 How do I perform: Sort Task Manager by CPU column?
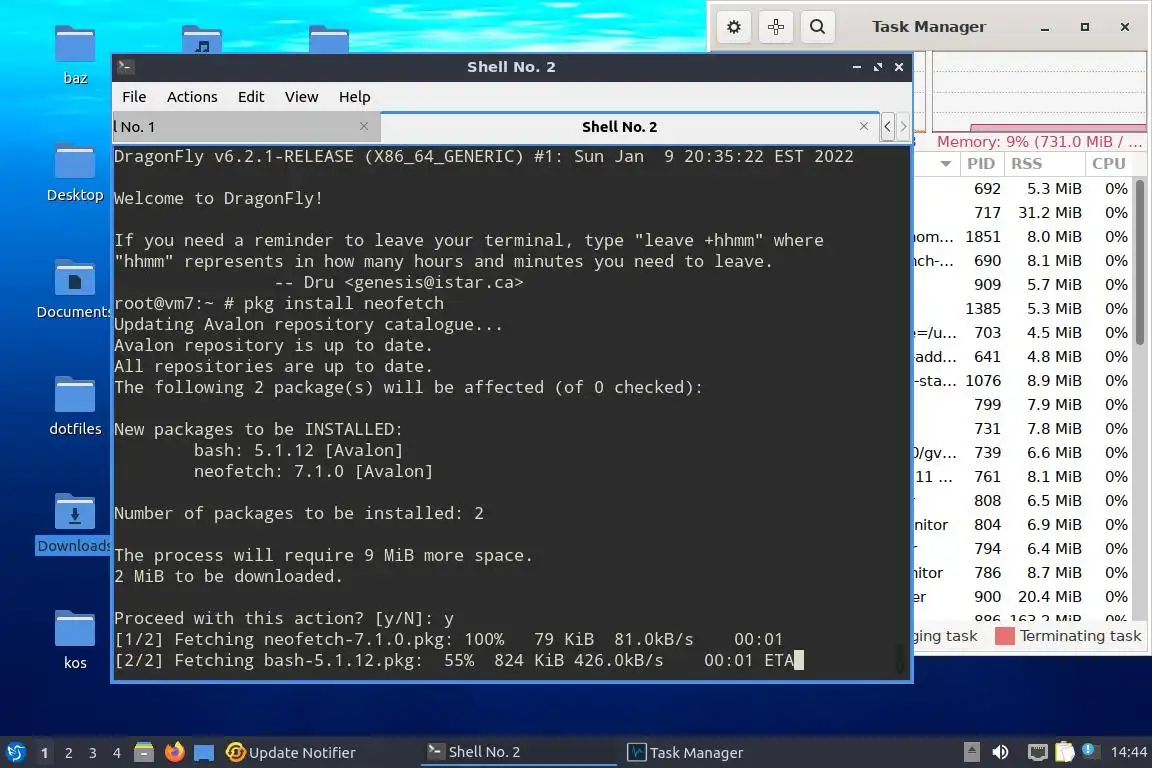pos(1109,164)
